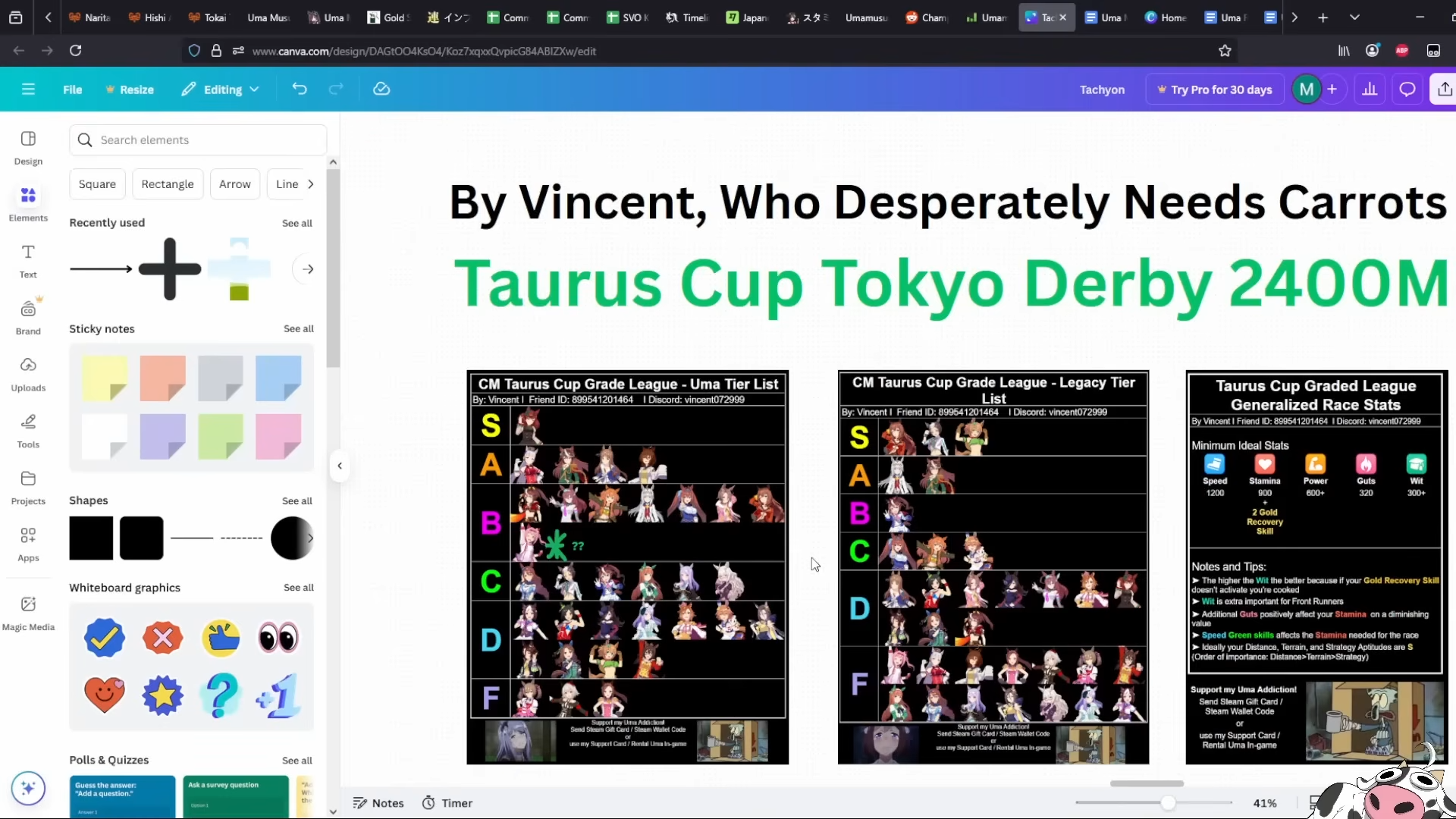Insert the question mark graphic
Screen dimensions: 1456x819
(x=221, y=695)
